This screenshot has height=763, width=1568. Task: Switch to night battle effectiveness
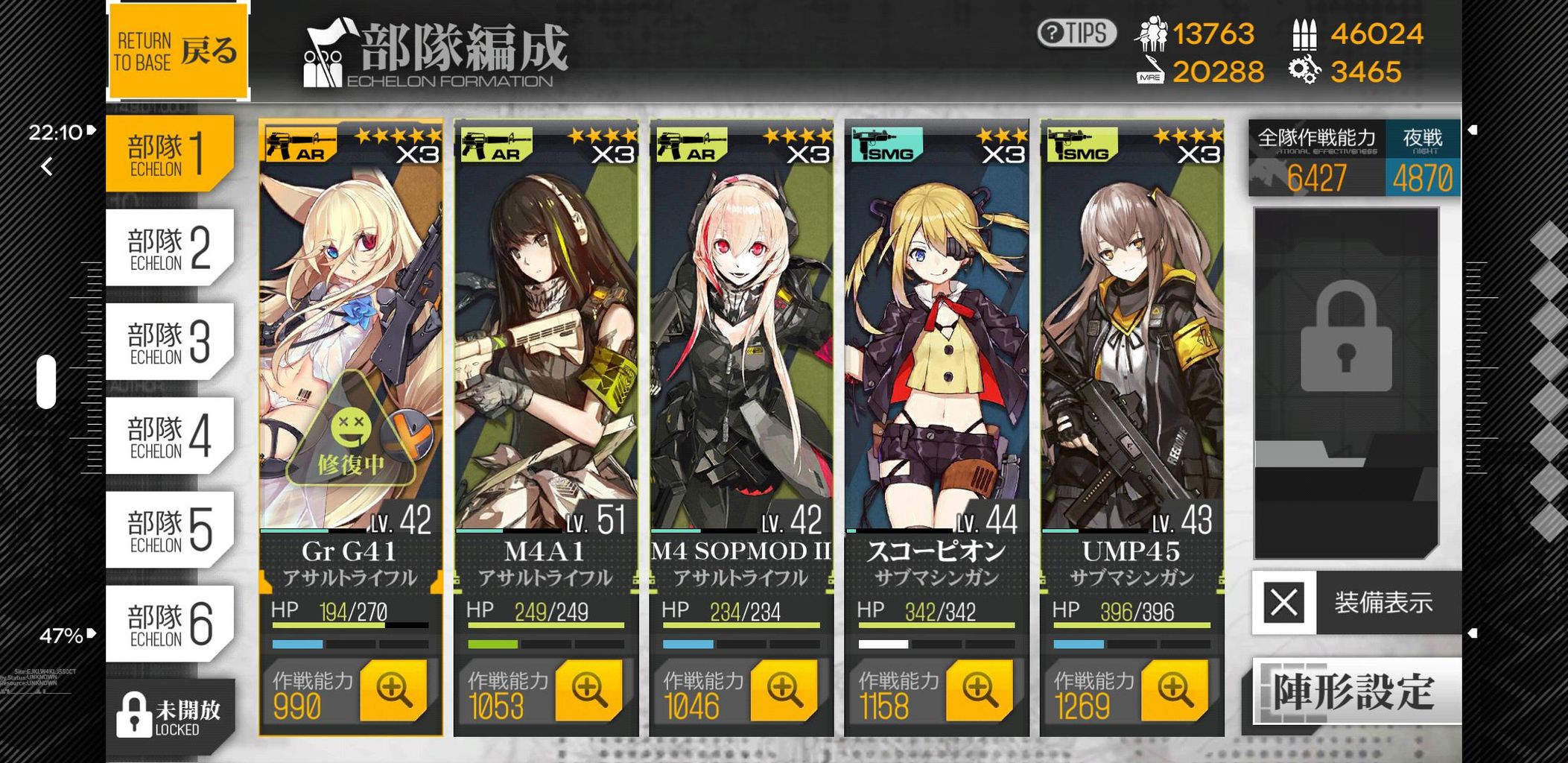coord(1423,158)
